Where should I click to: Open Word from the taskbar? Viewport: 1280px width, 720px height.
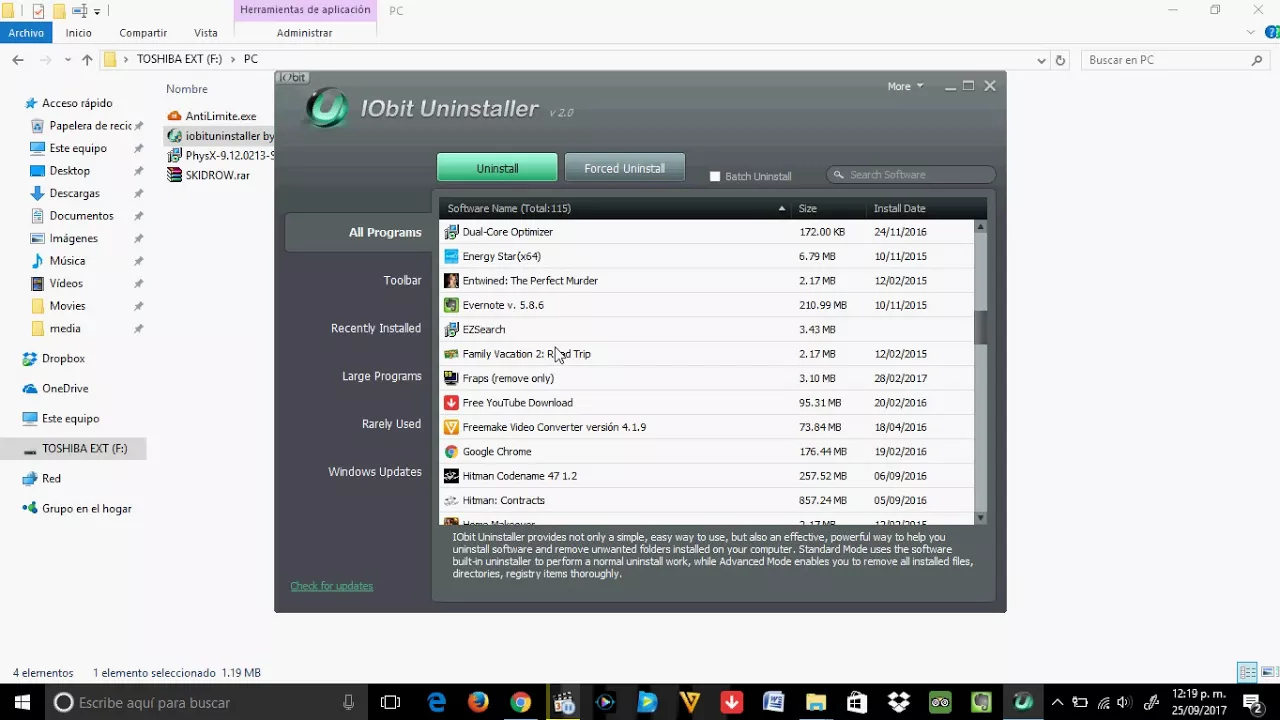[773, 702]
